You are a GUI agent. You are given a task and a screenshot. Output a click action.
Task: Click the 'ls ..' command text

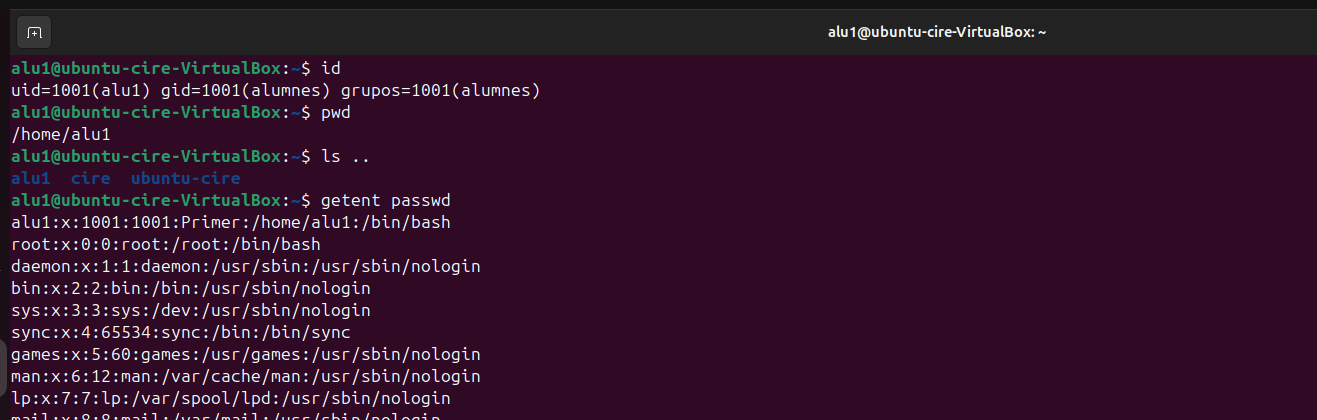(x=346, y=157)
